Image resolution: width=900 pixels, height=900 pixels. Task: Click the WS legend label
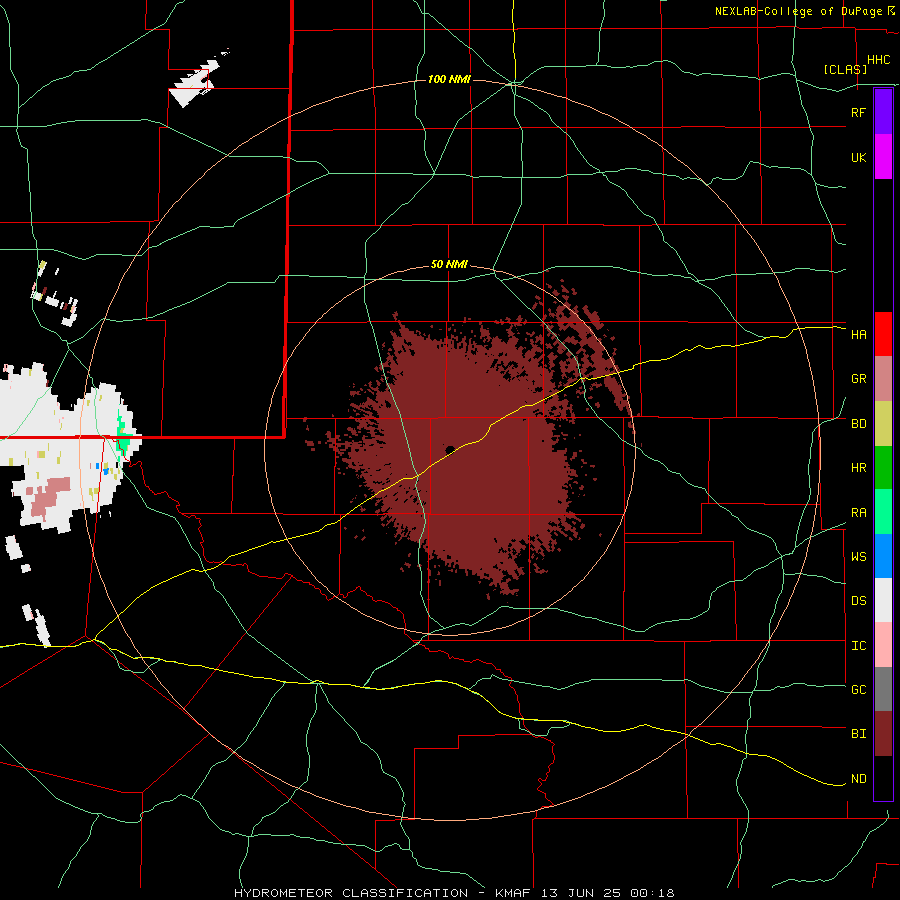click(858, 556)
